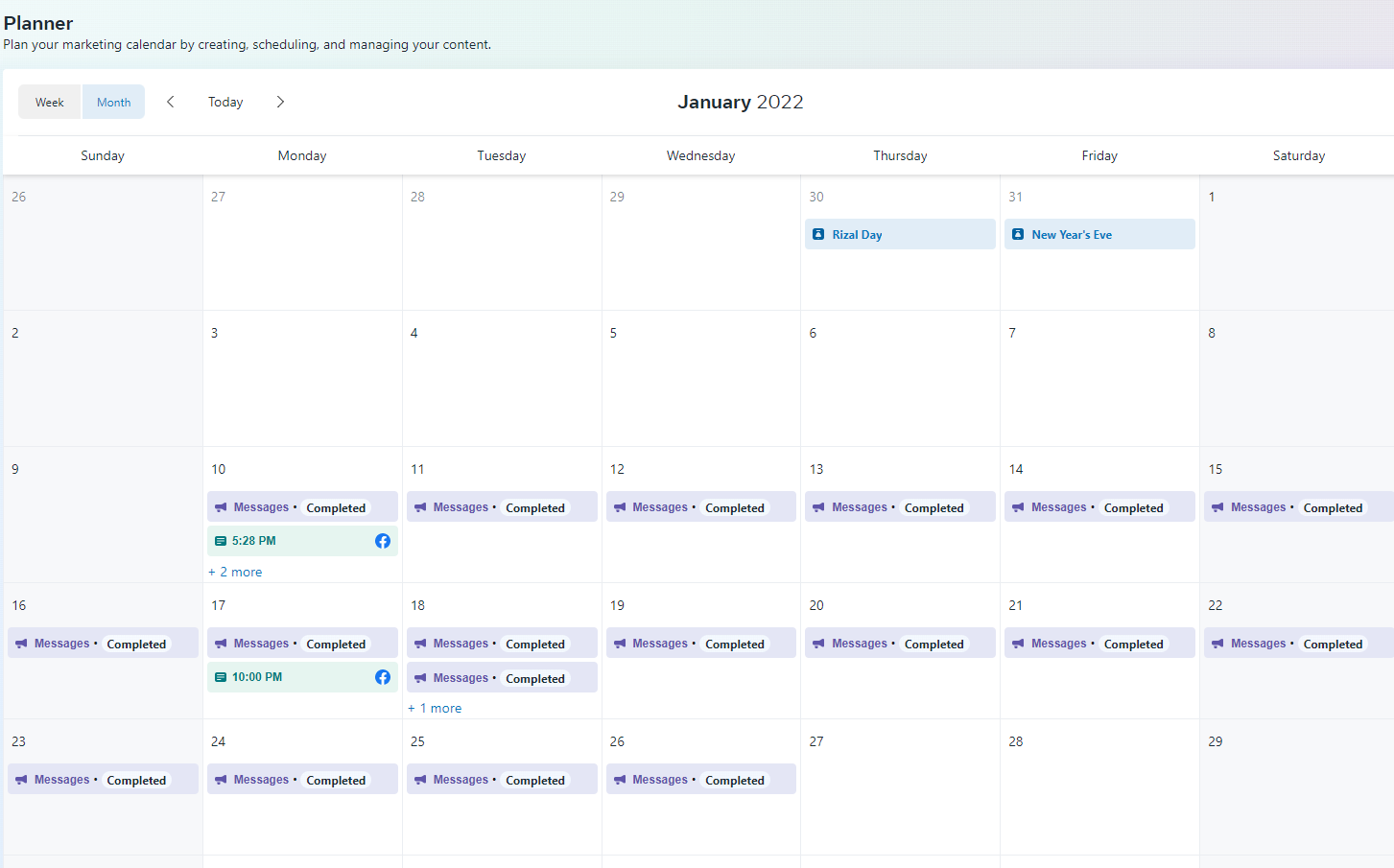Click Facebook icon on the 10:00 PM post

(x=383, y=677)
